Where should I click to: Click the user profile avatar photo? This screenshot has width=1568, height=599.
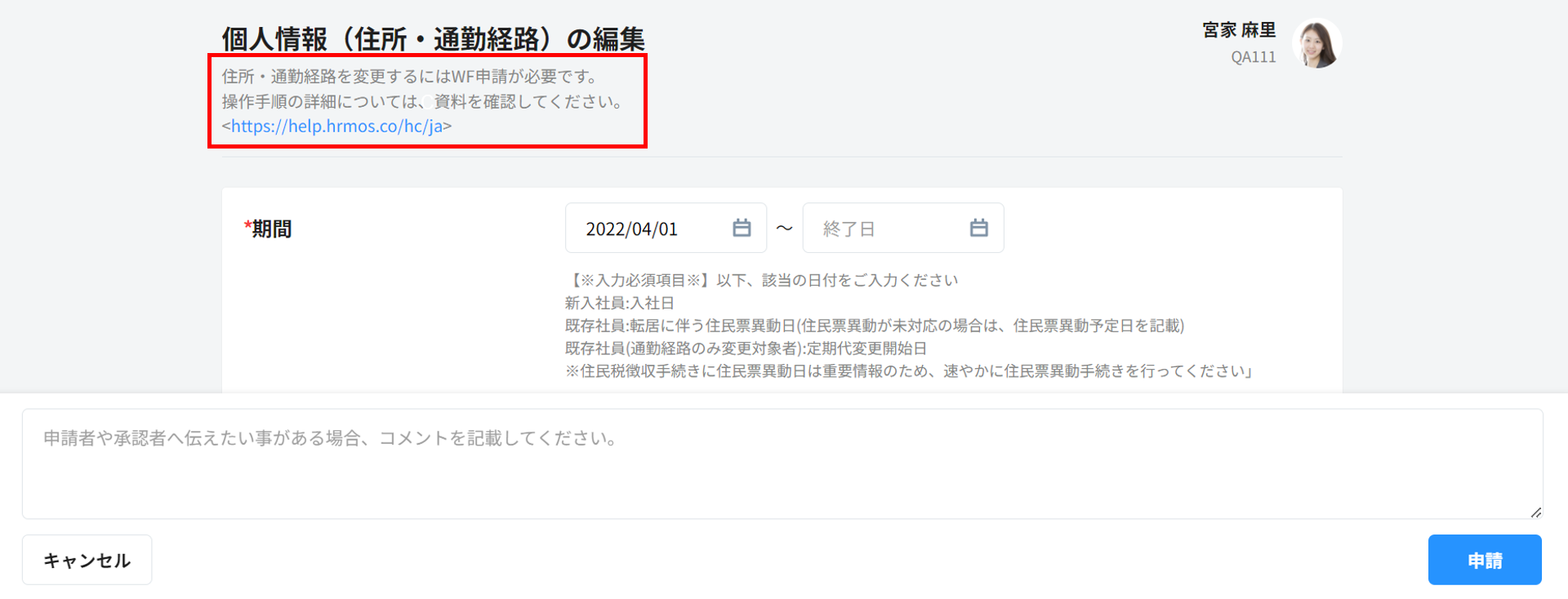1317,44
